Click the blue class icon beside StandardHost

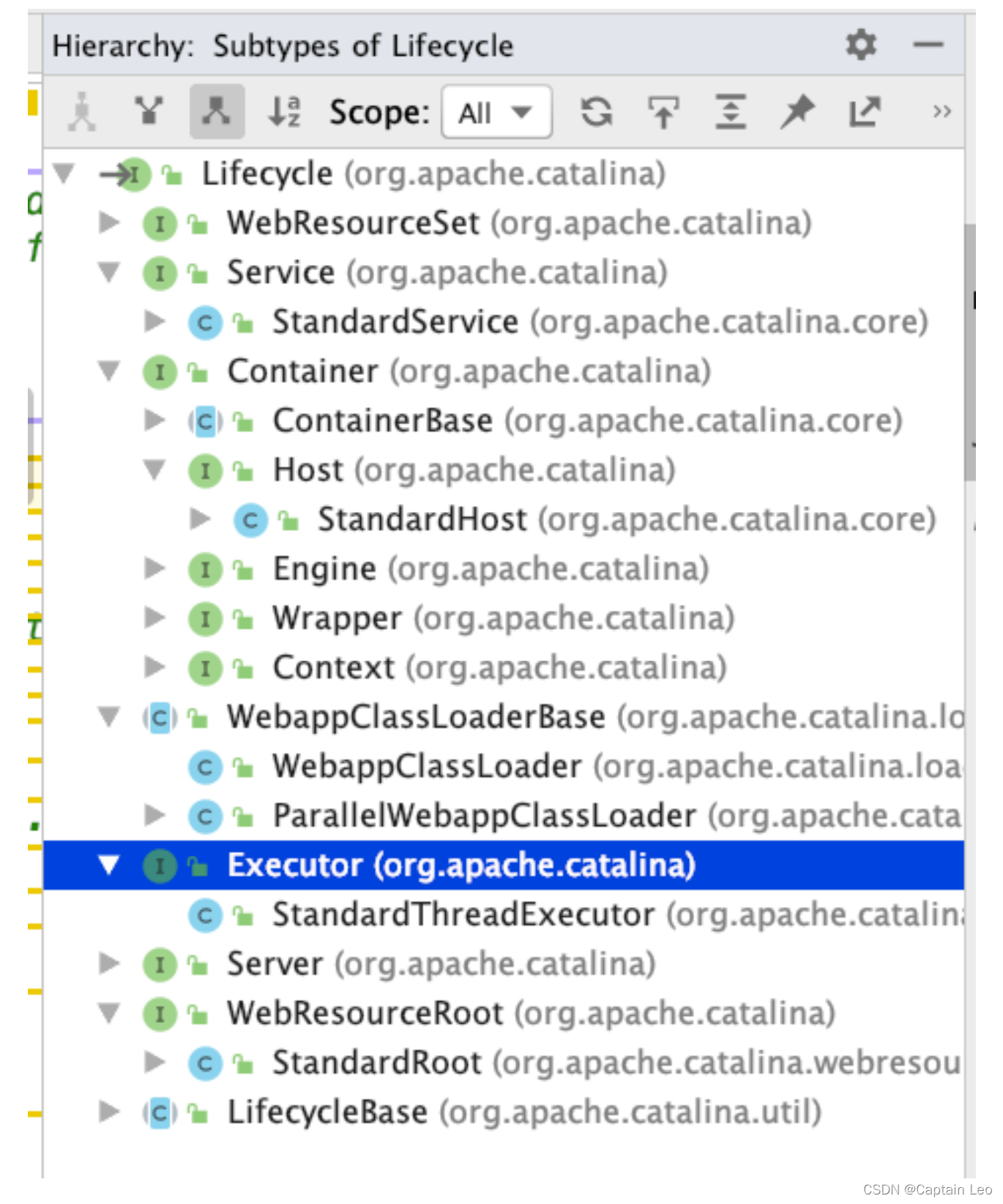(250, 520)
